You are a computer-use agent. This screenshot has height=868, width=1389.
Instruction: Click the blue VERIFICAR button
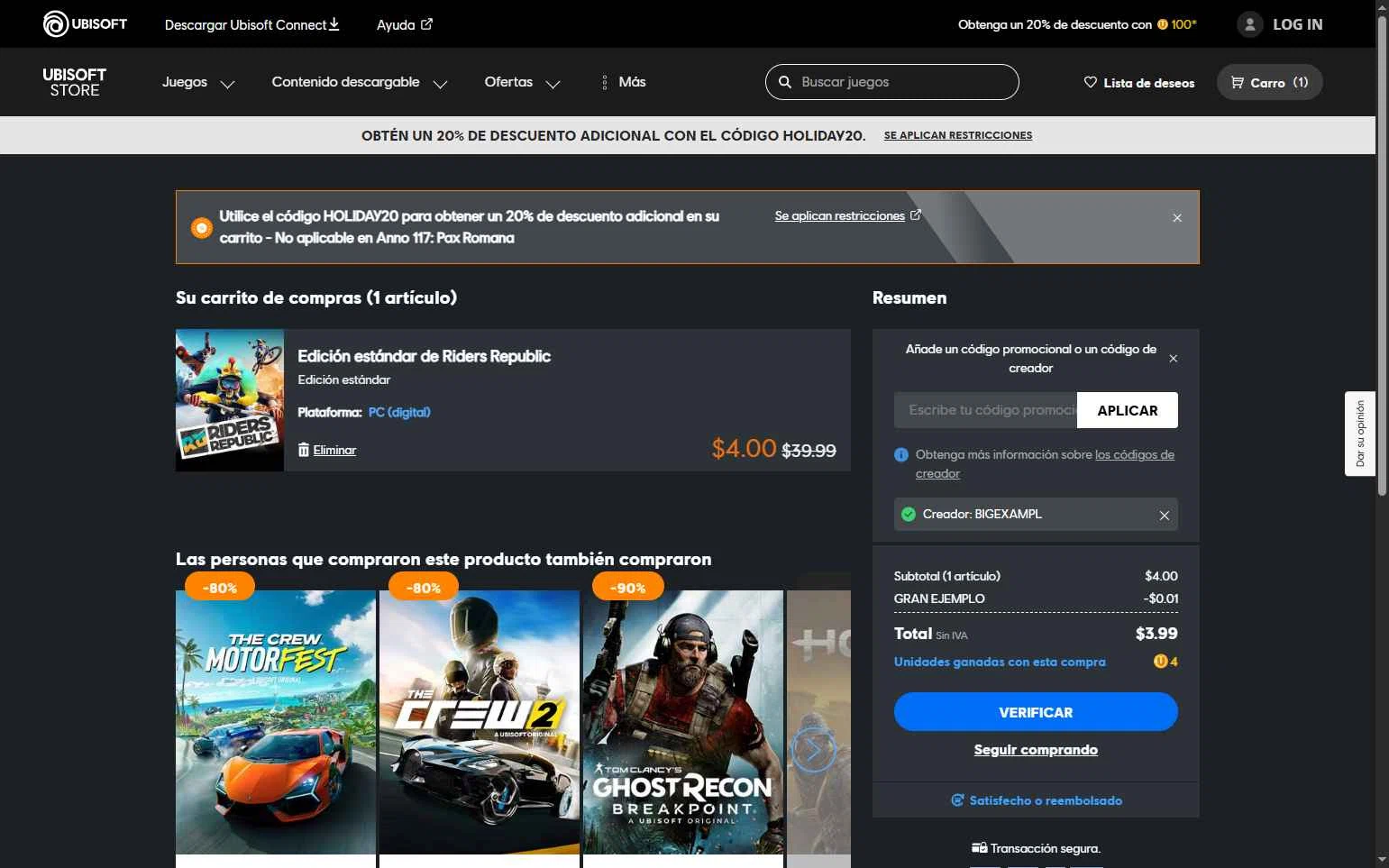click(1036, 712)
